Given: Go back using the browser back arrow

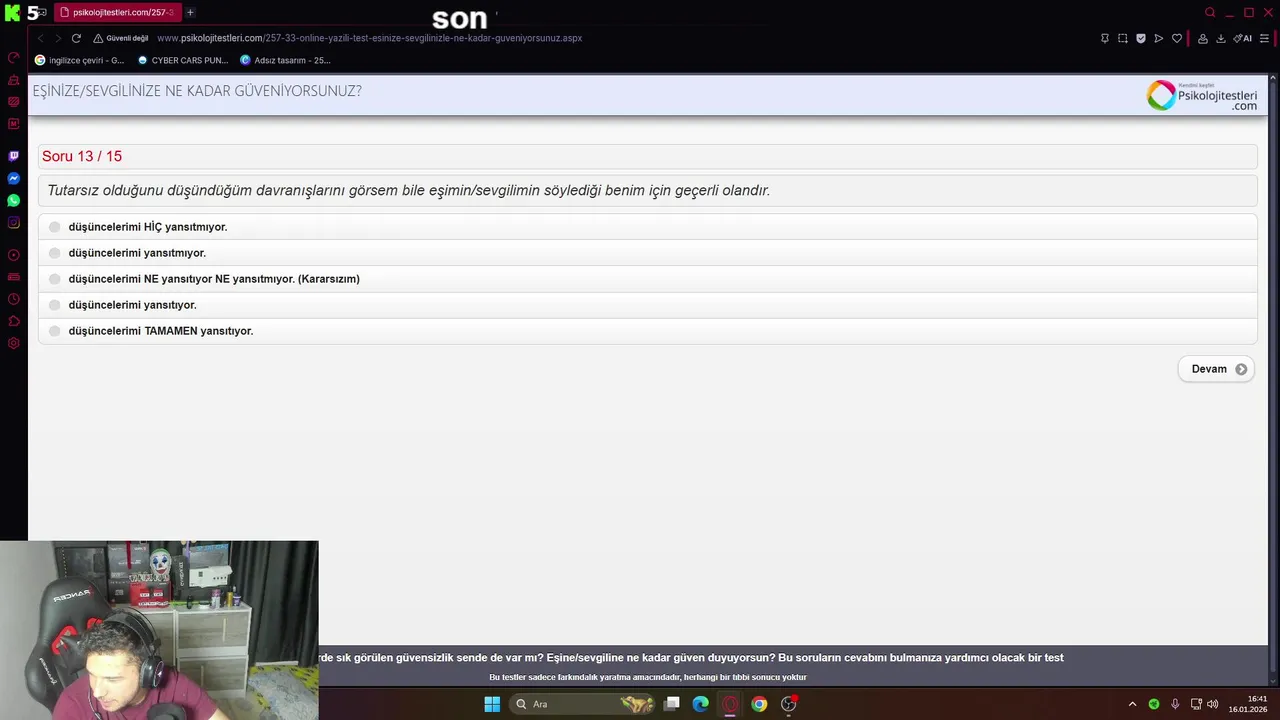Looking at the screenshot, I should pos(40,38).
